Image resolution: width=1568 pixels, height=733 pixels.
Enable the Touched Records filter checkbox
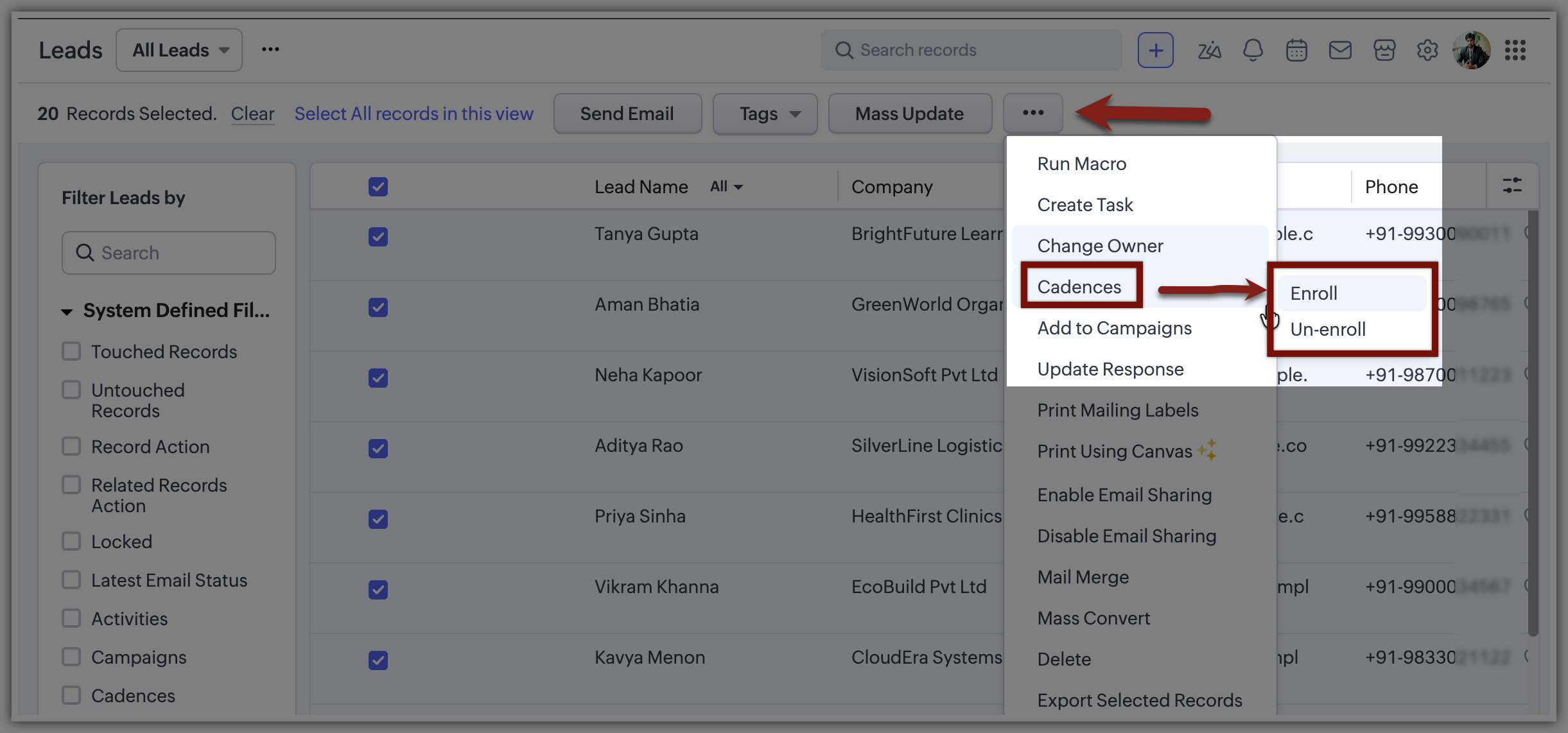(x=71, y=351)
